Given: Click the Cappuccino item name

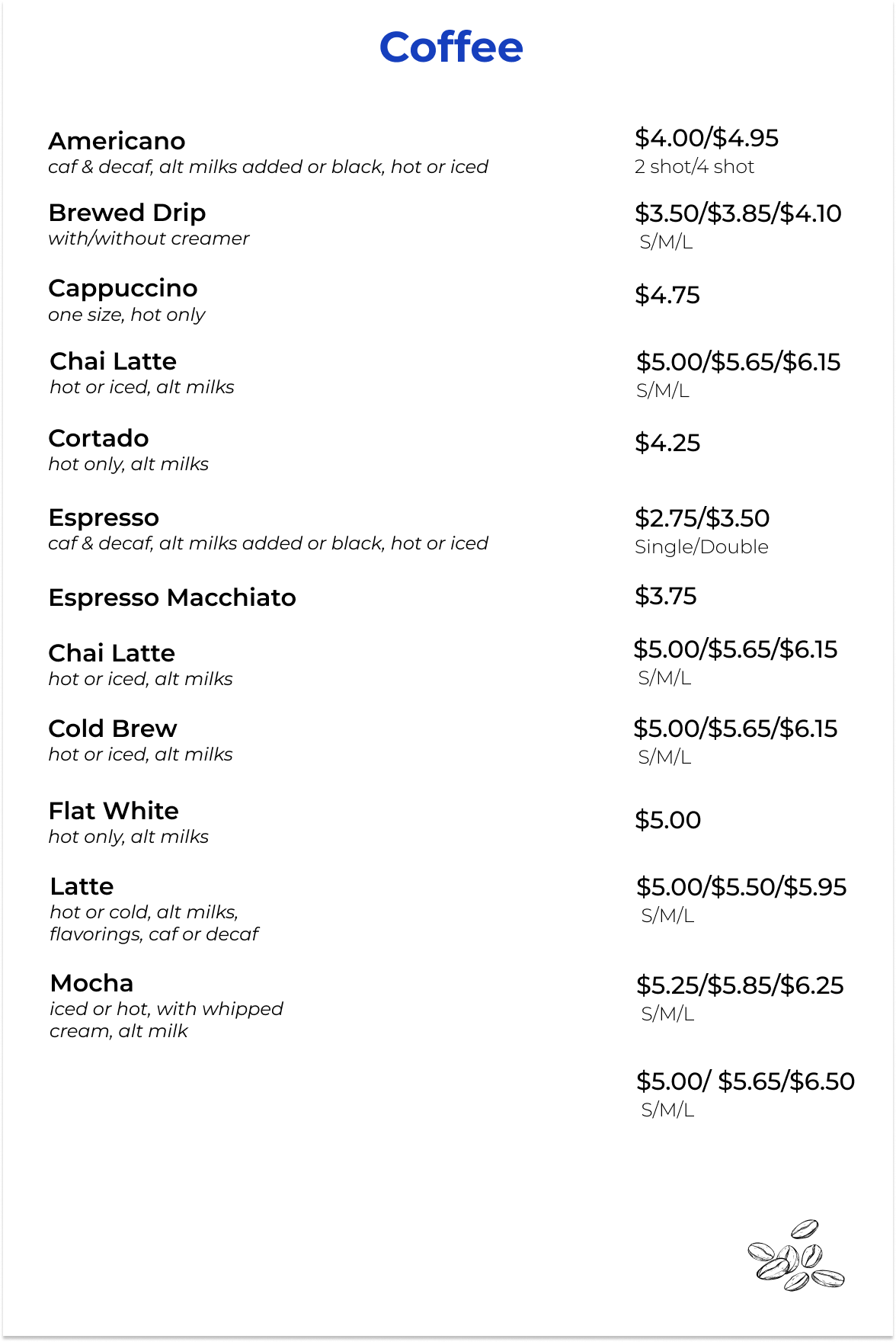Looking at the screenshot, I should pyautogui.click(x=123, y=288).
